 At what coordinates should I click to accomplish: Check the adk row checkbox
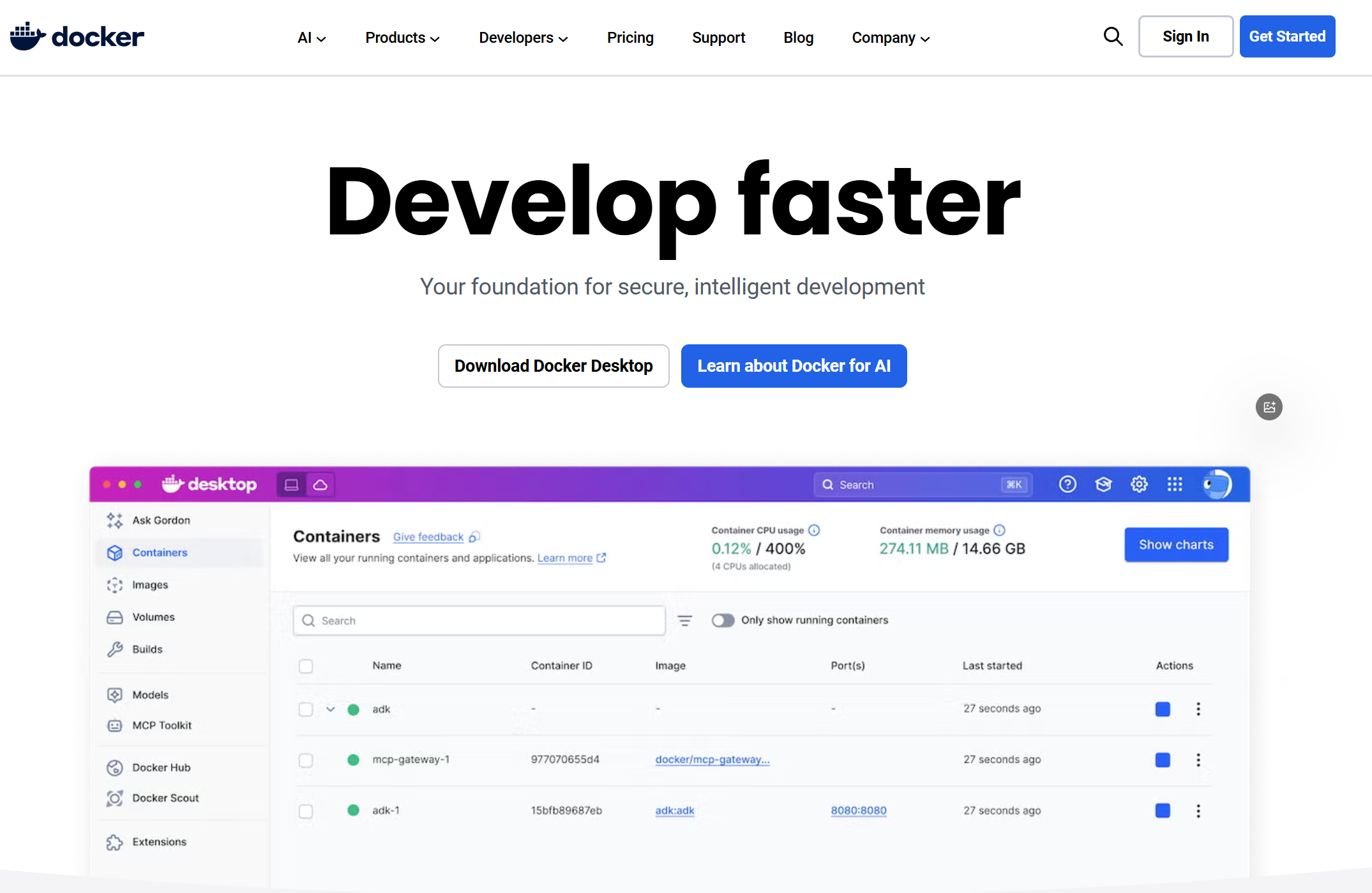tap(306, 709)
